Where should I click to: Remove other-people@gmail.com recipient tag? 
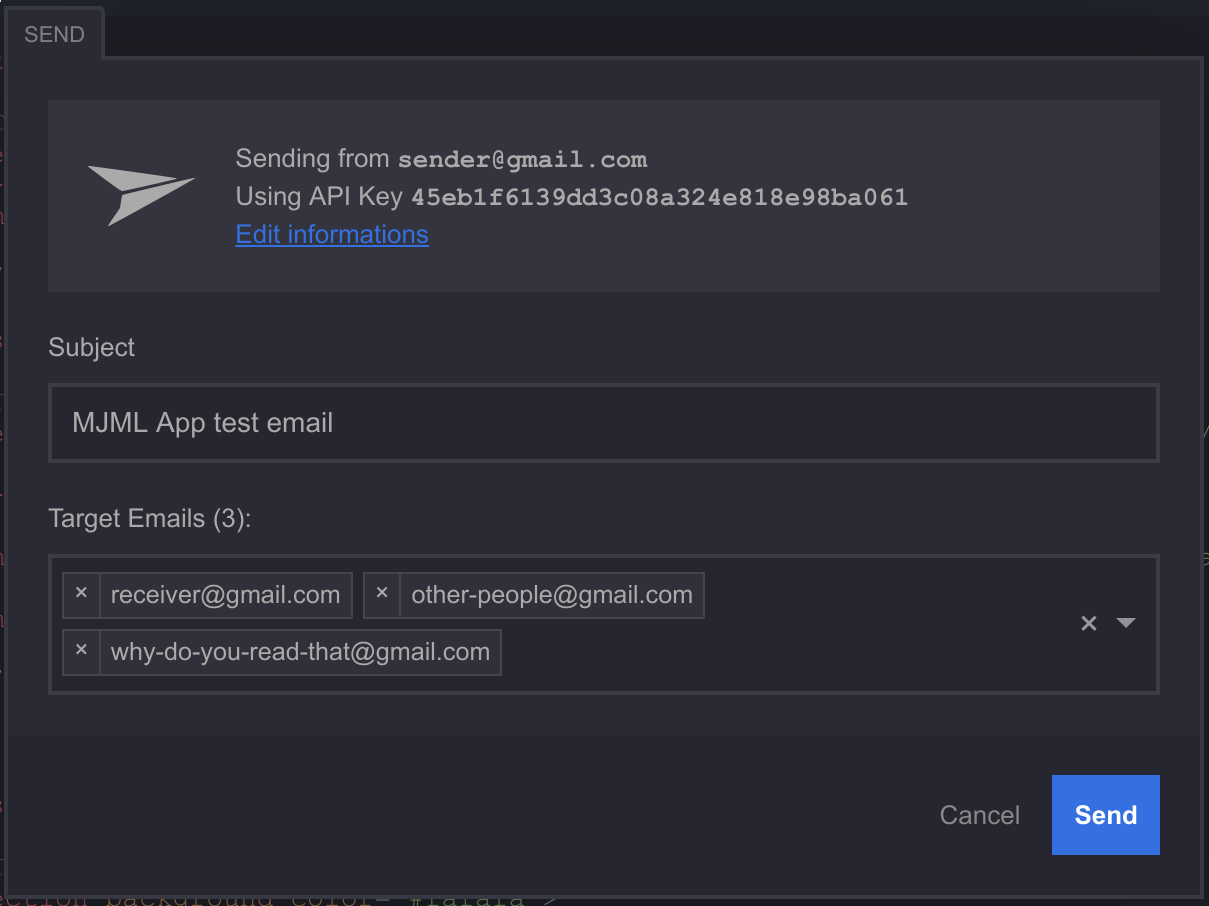[x=382, y=595]
